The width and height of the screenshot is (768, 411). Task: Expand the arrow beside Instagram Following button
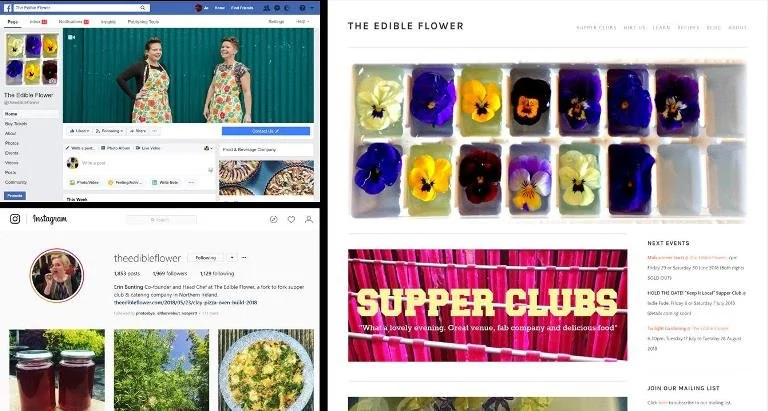(x=232, y=258)
